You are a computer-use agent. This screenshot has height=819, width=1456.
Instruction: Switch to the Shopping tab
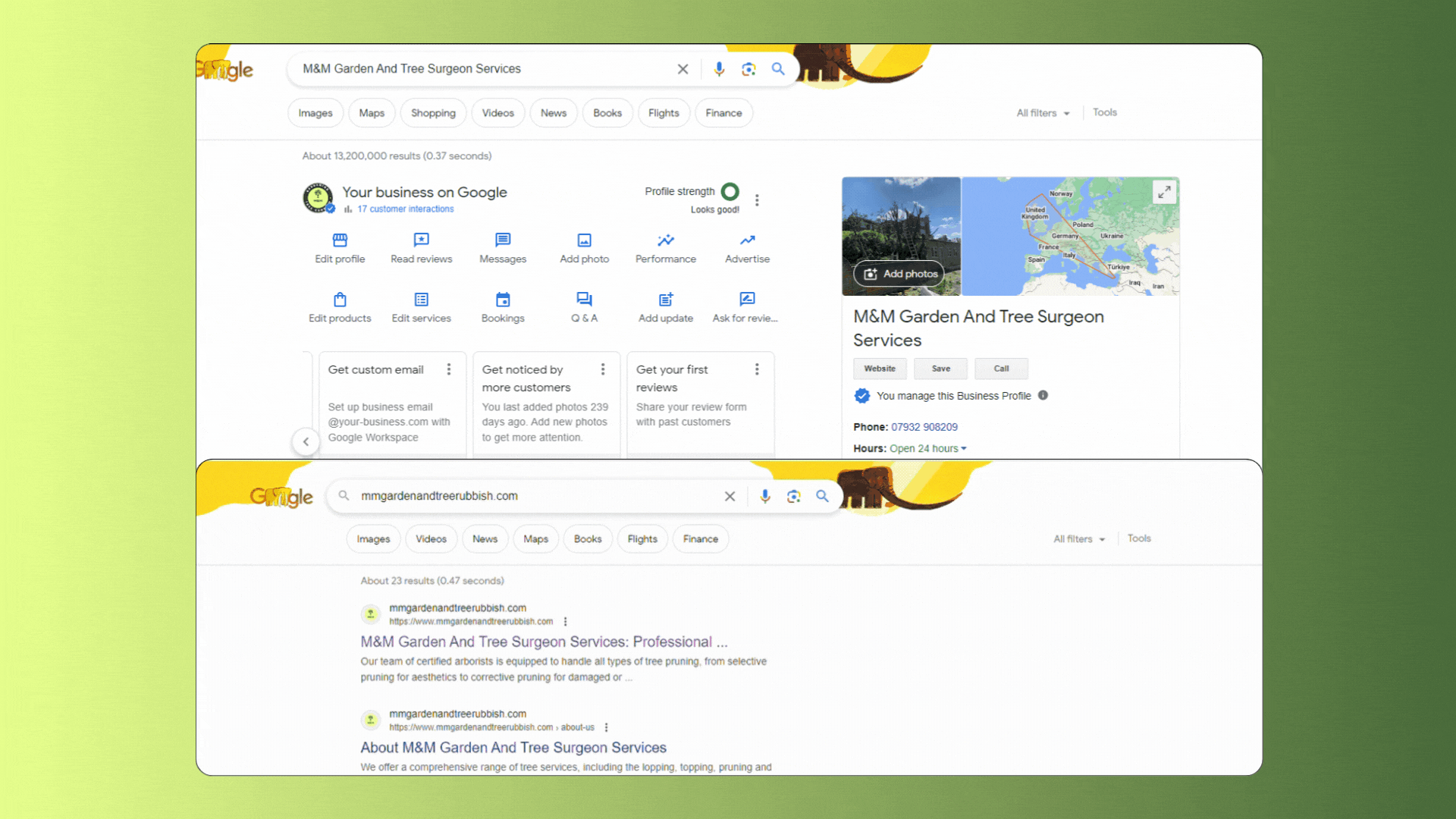point(433,113)
